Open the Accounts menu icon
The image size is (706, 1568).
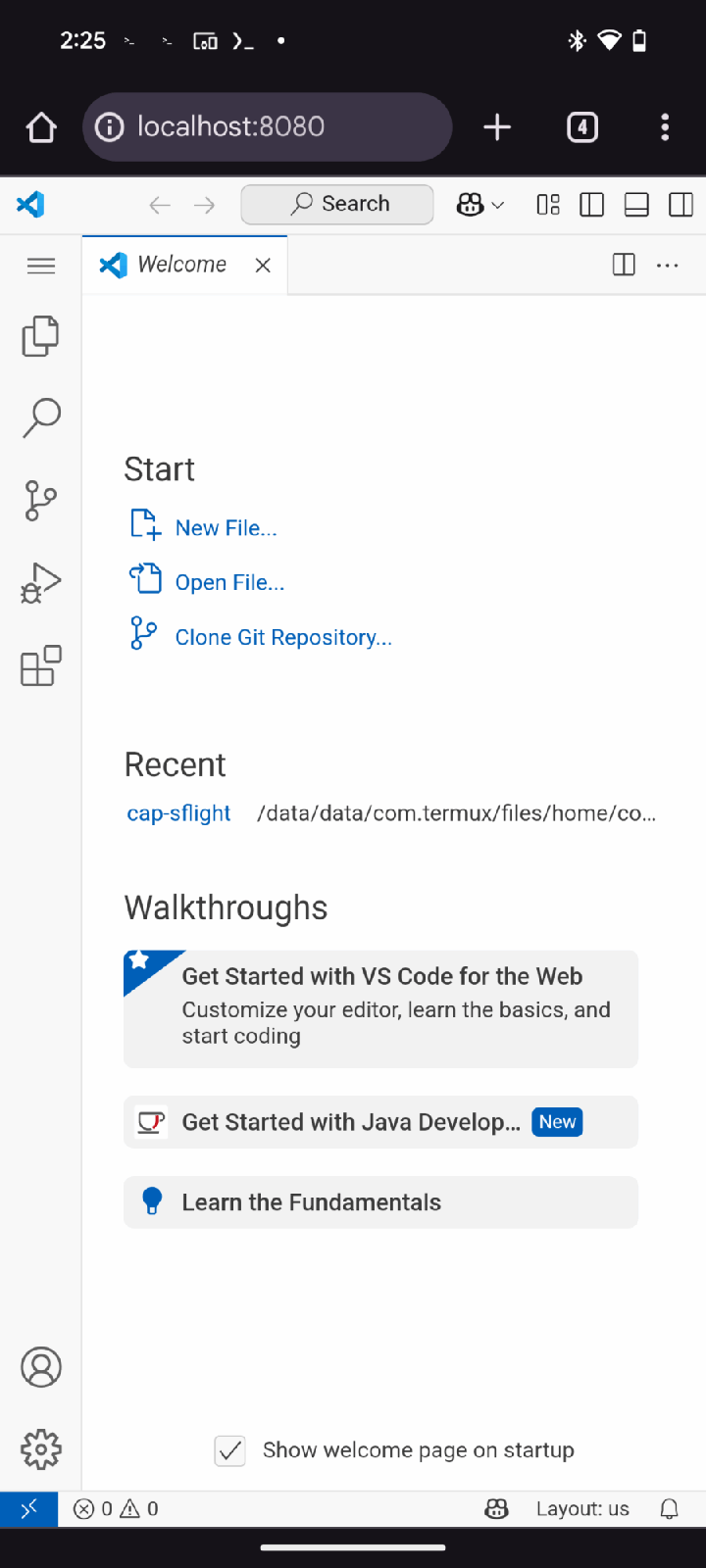click(x=40, y=1367)
